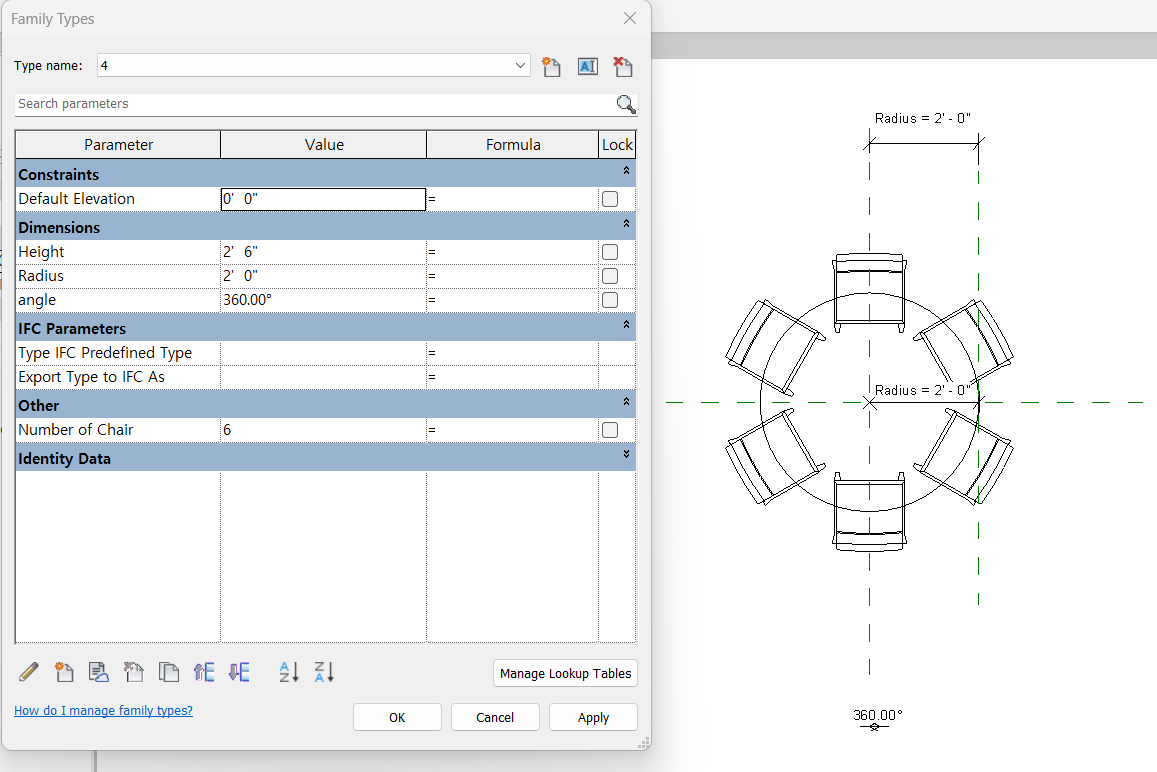This screenshot has width=1157, height=772.
Task: Select the Height parameter name
Action: click(x=41, y=252)
